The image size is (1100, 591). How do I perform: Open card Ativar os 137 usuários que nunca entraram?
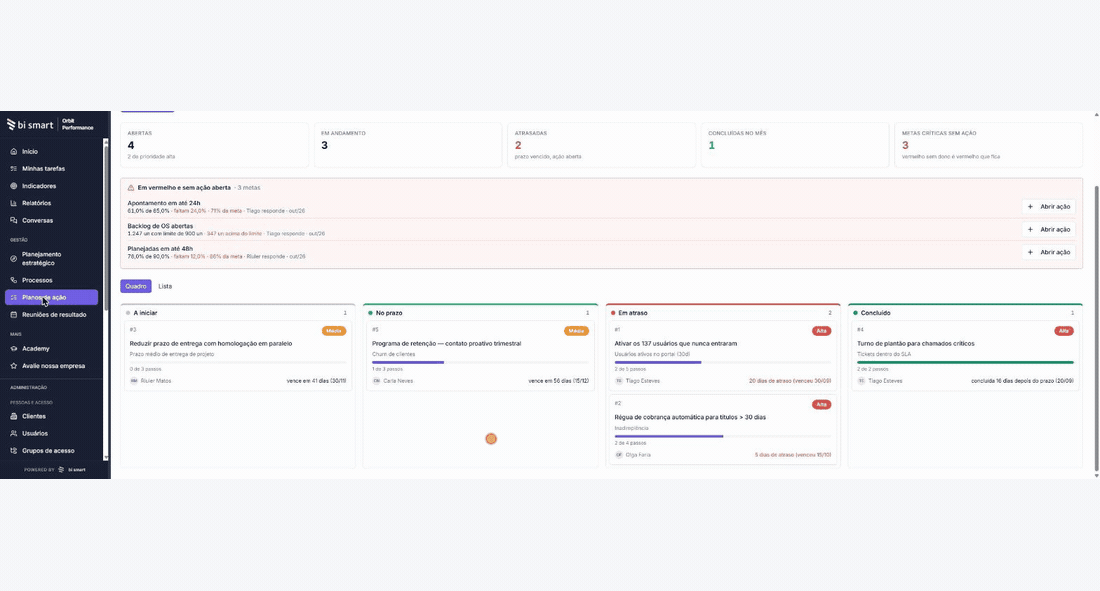coord(723,355)
